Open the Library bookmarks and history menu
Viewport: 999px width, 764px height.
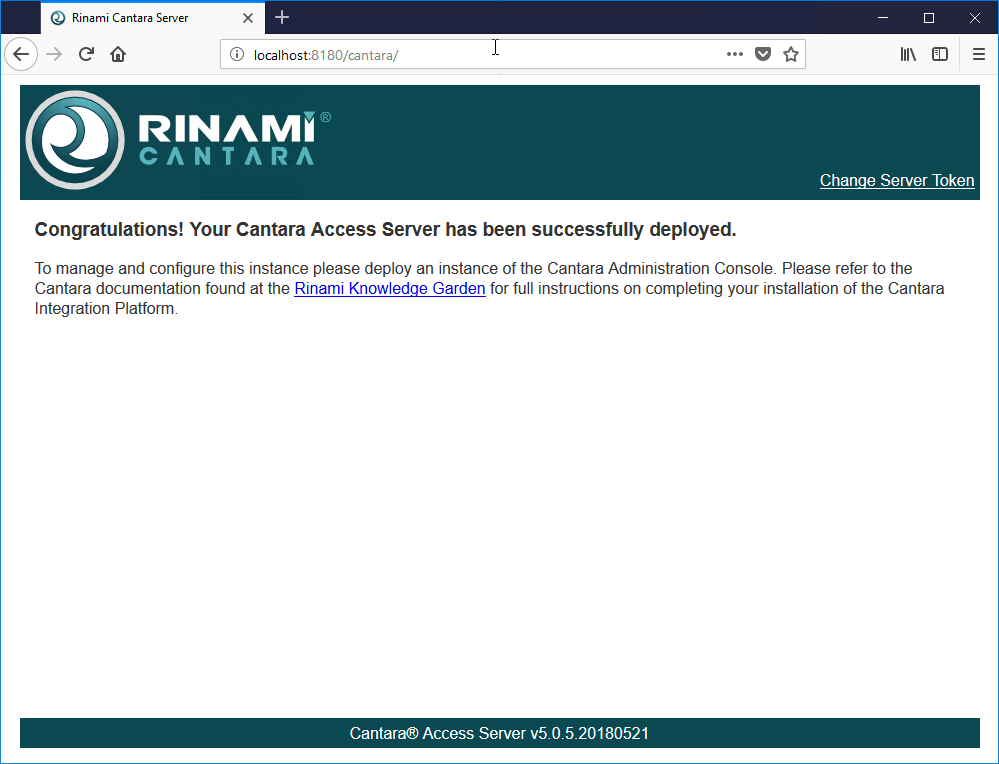coord(908,54)
